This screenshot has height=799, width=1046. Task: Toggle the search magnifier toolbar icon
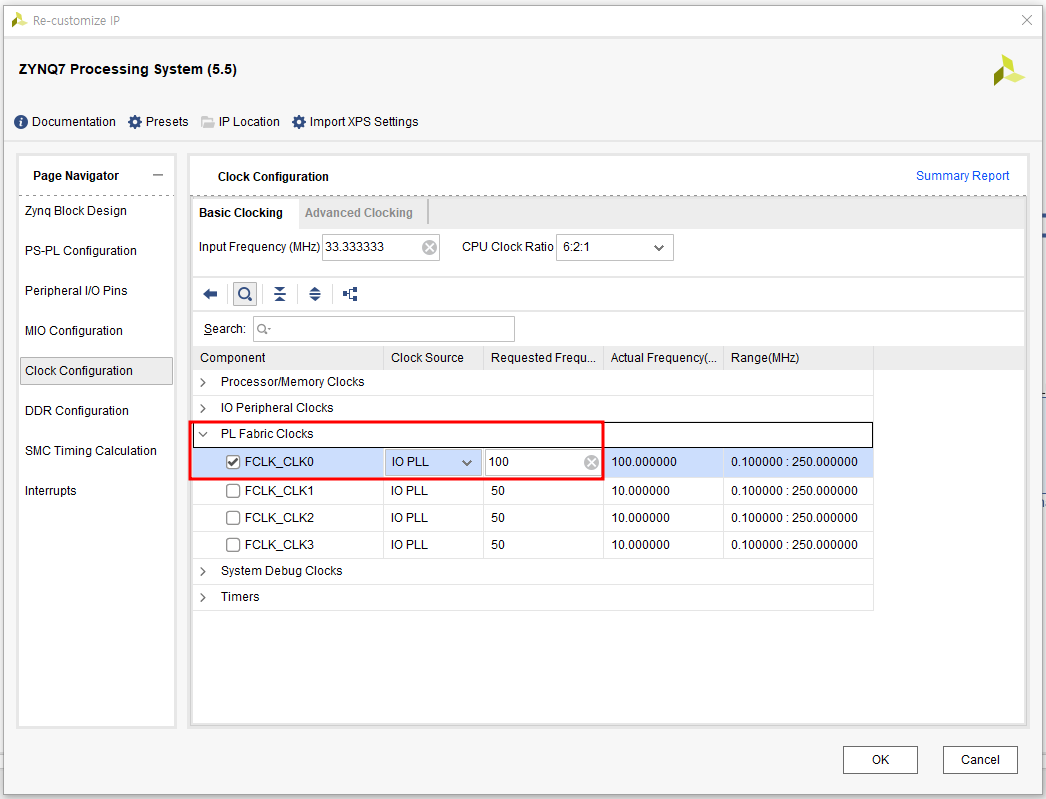(x=245, y=294)
